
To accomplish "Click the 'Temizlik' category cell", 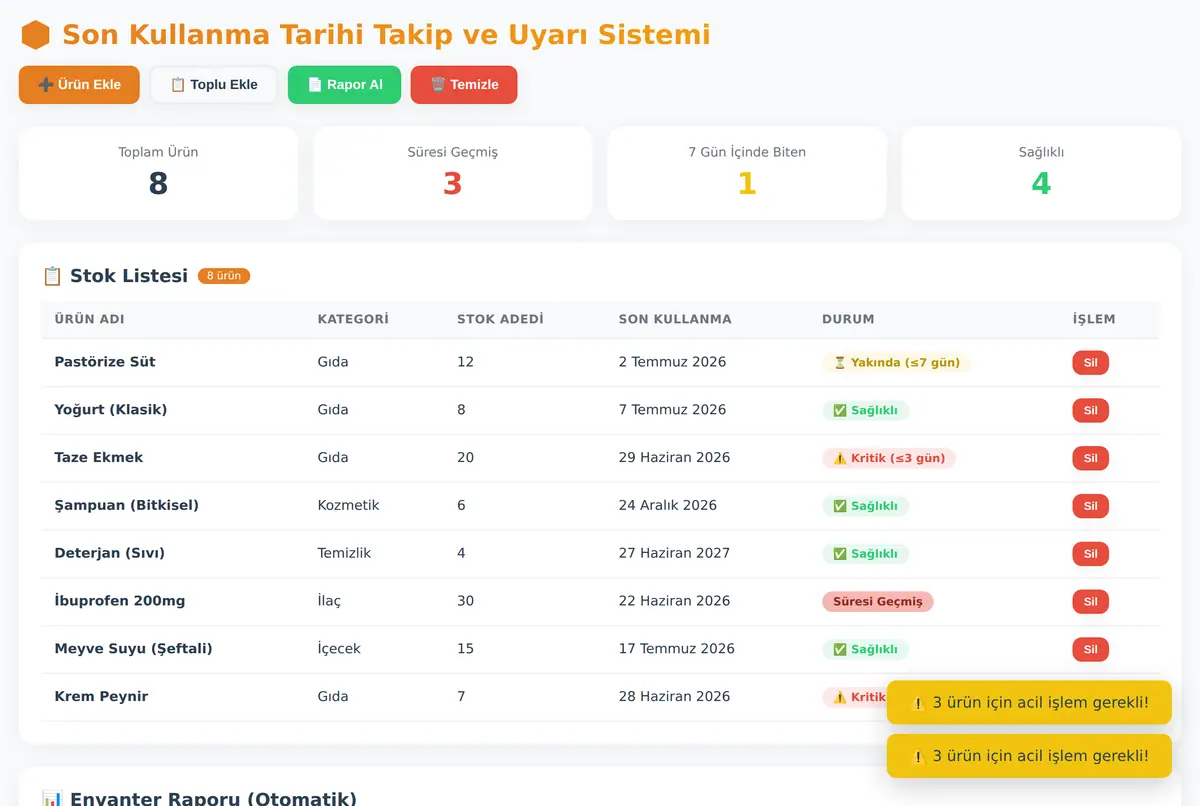I will click(x=345, y=553).
